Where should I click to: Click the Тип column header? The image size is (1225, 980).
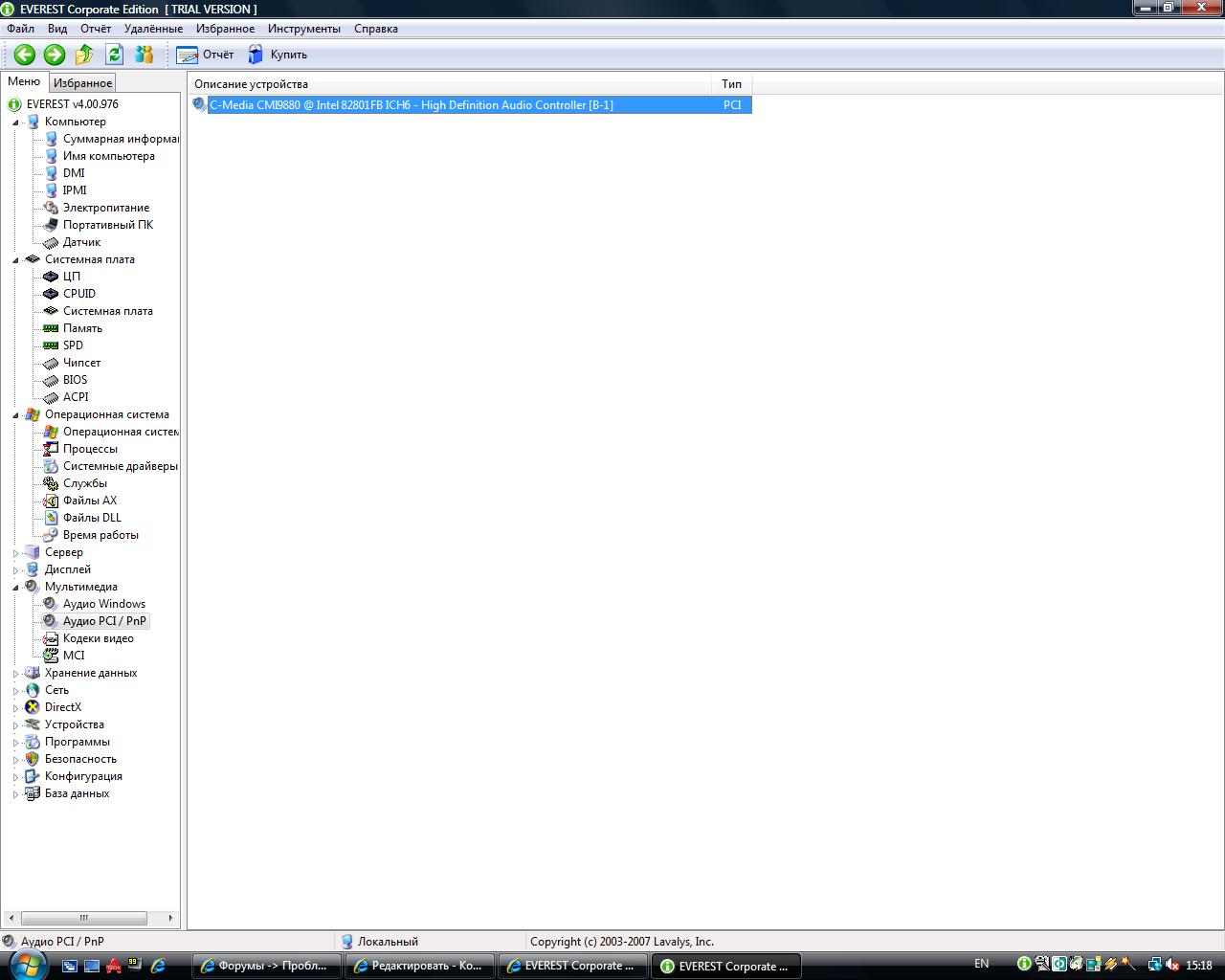click(x=732, y=84)
